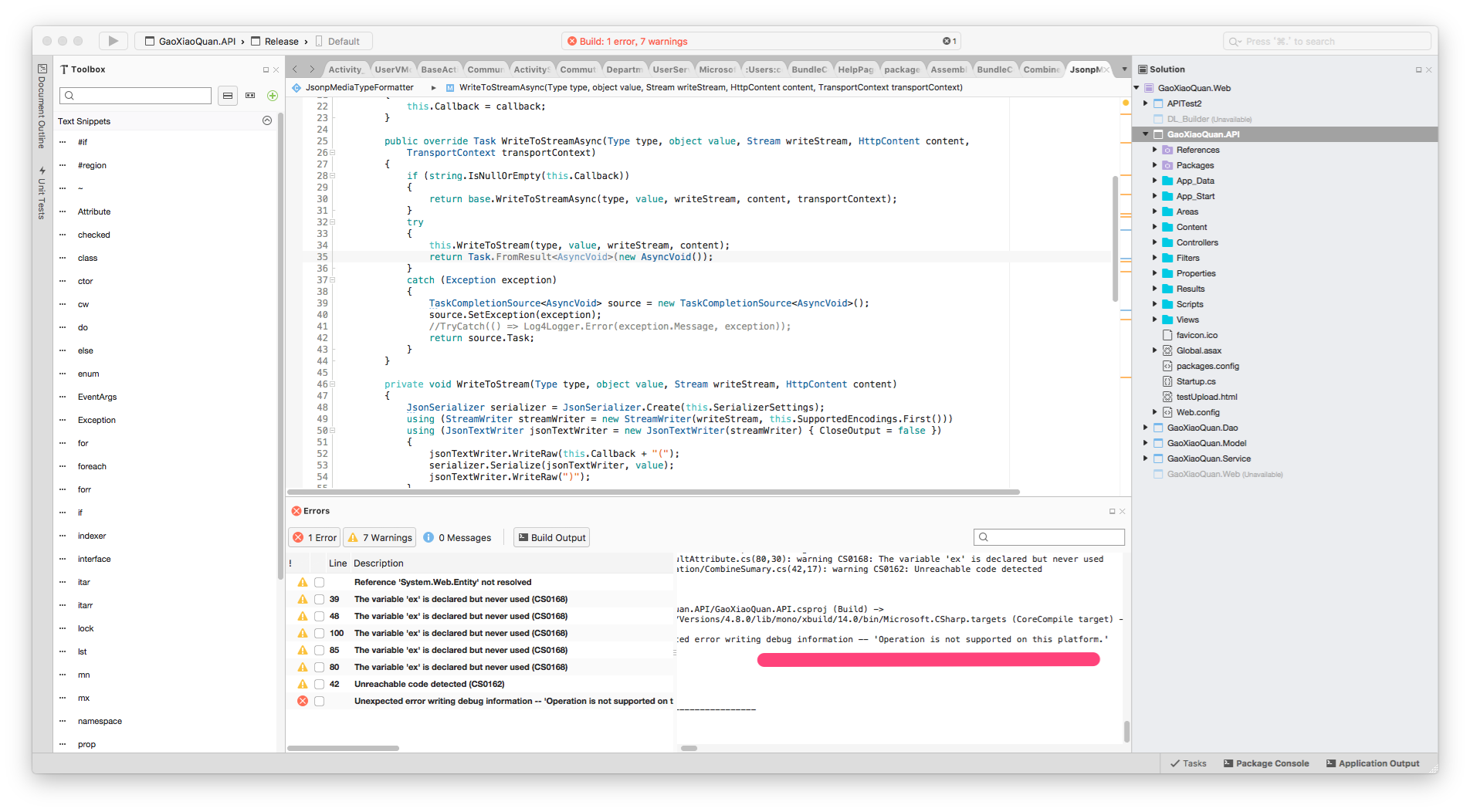1470x812 pixels.
Task: Click the code editor horizontal scrollbar
Action: pos(654,492)
